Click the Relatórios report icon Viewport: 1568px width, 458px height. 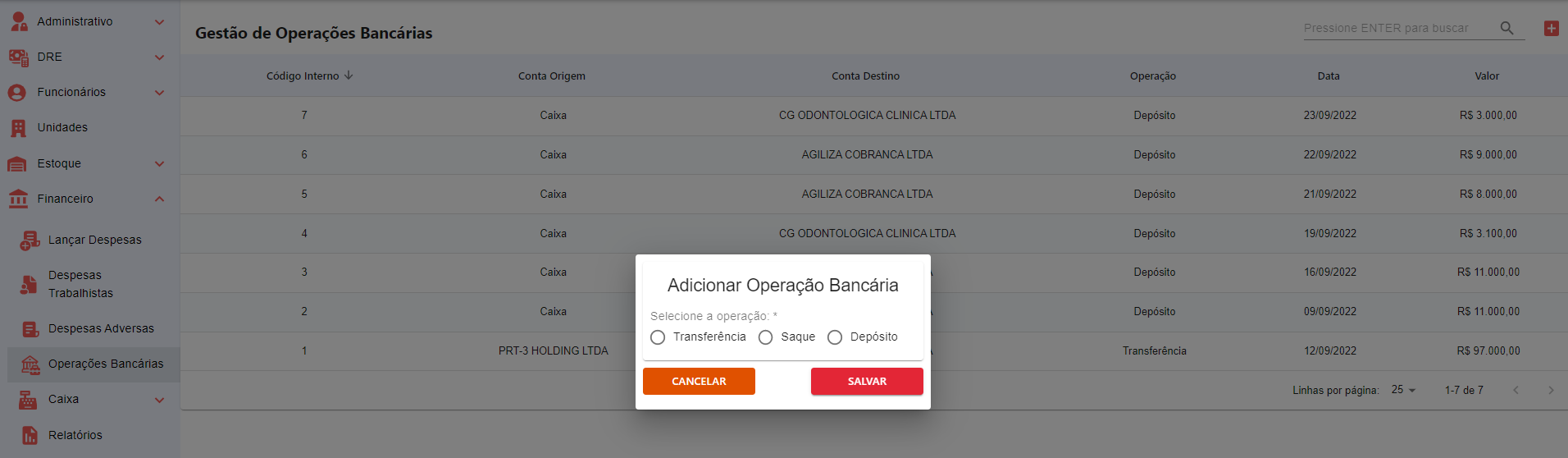coord(30,435)
